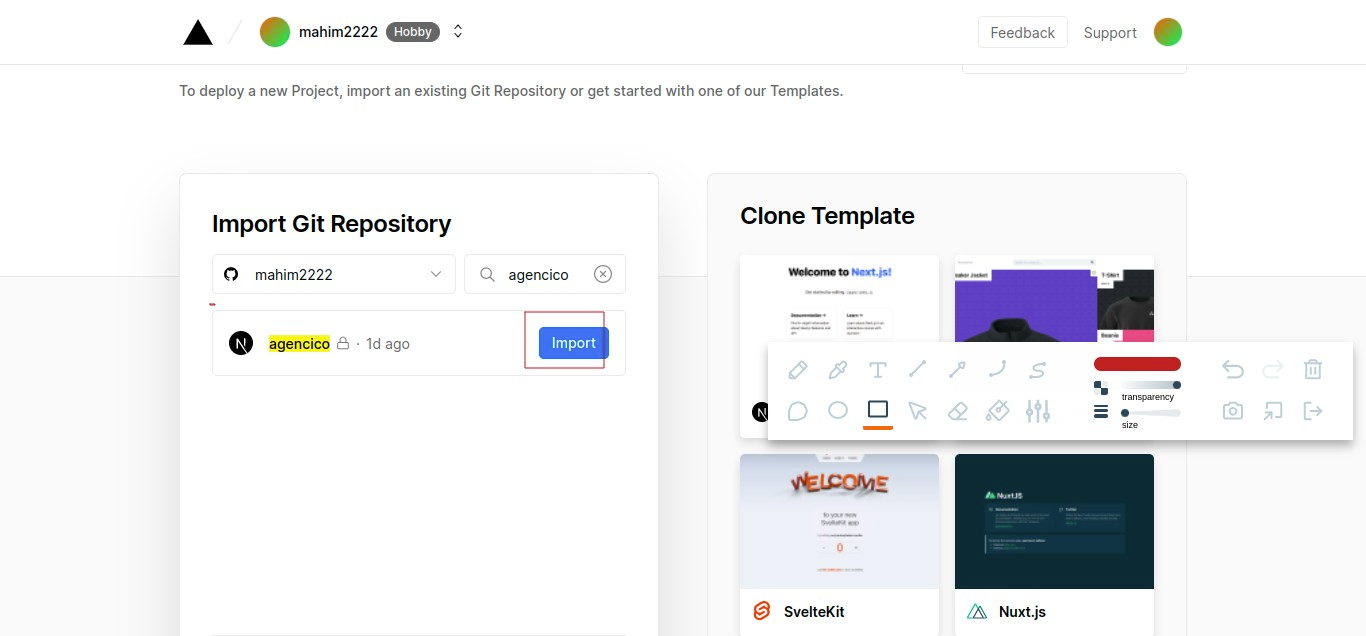Select the polygon shape tool
This screenshot has width=1366, height=636.
798,411
